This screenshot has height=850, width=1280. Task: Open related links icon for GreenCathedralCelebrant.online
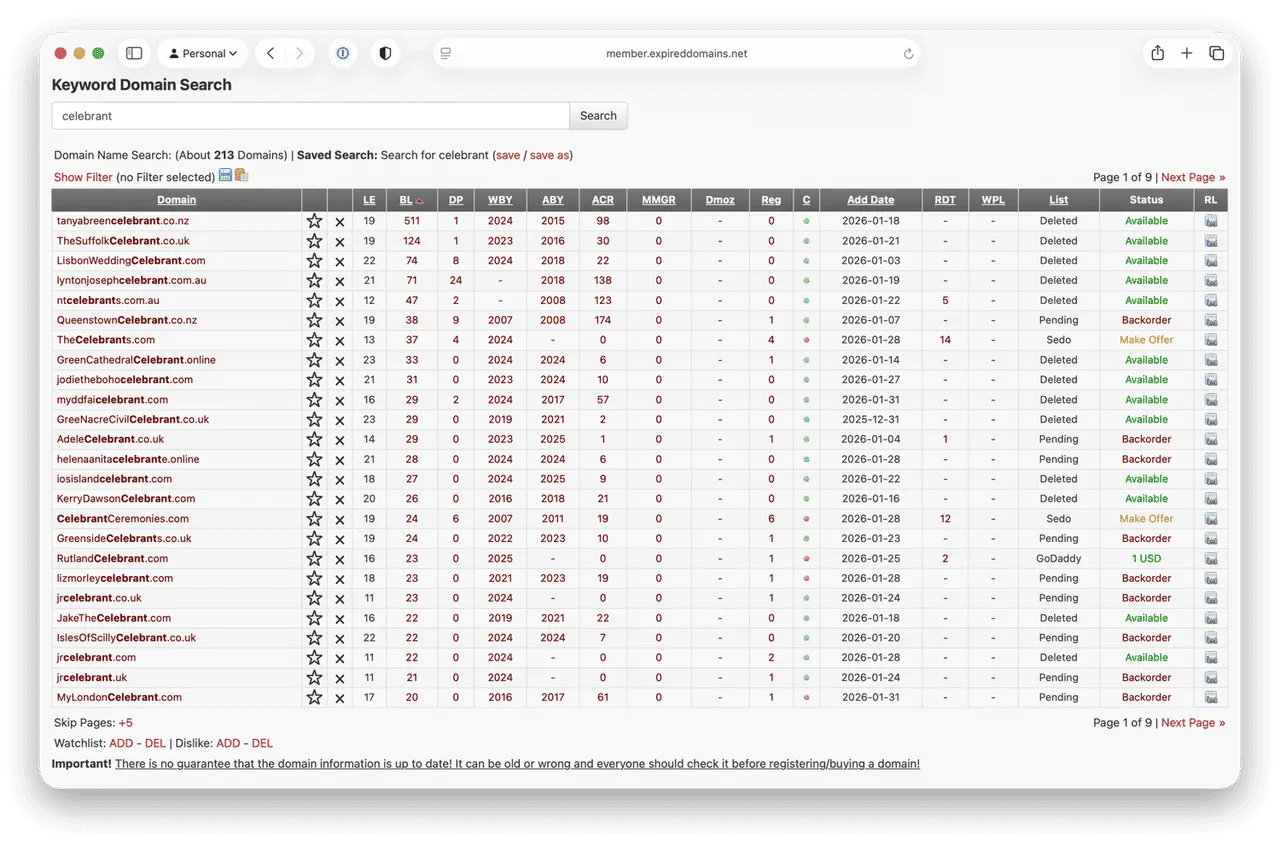coord(1211,360)
